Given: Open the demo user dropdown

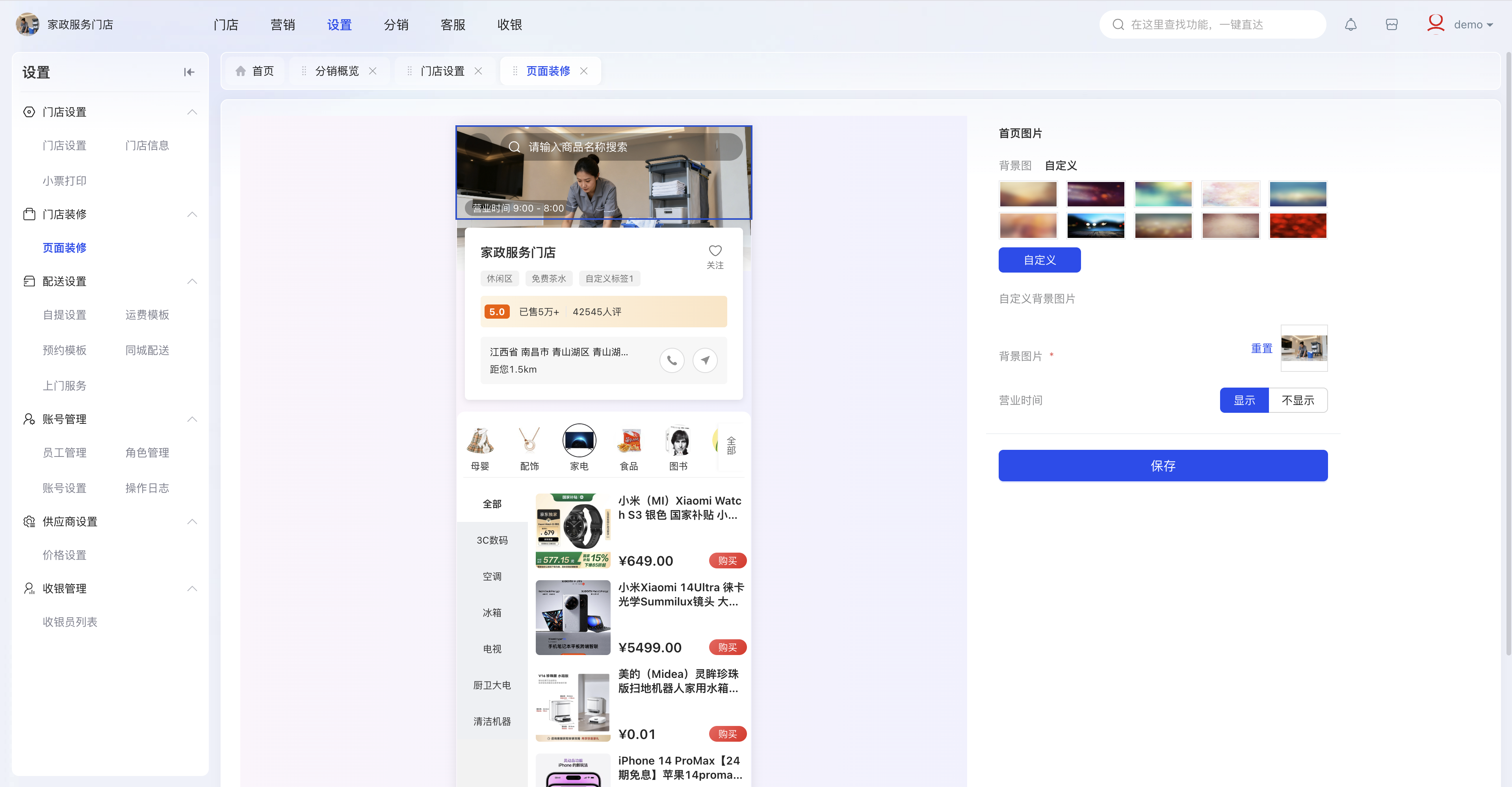Looking at the screenshot, I should 1472,25.
